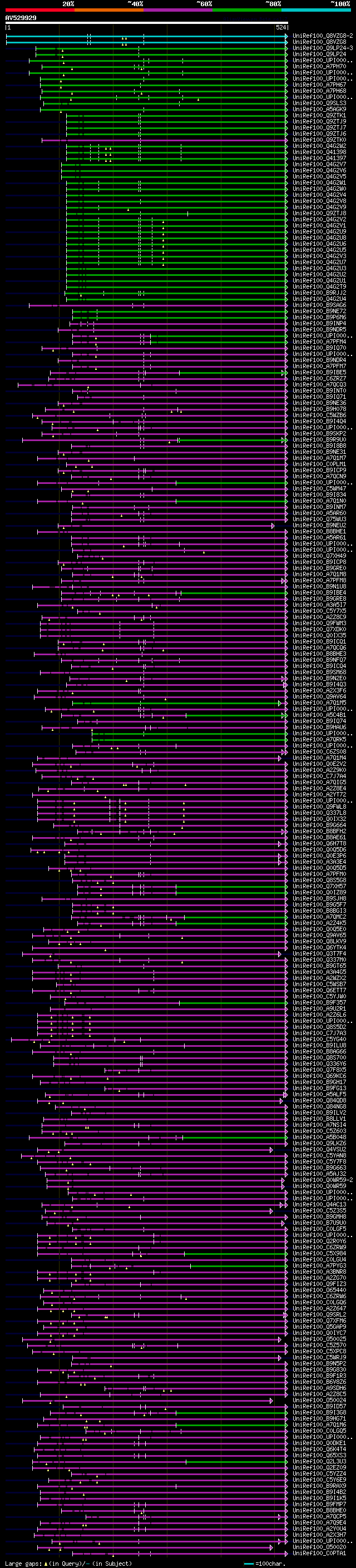Click the query end position 524

tap(280, 27)
